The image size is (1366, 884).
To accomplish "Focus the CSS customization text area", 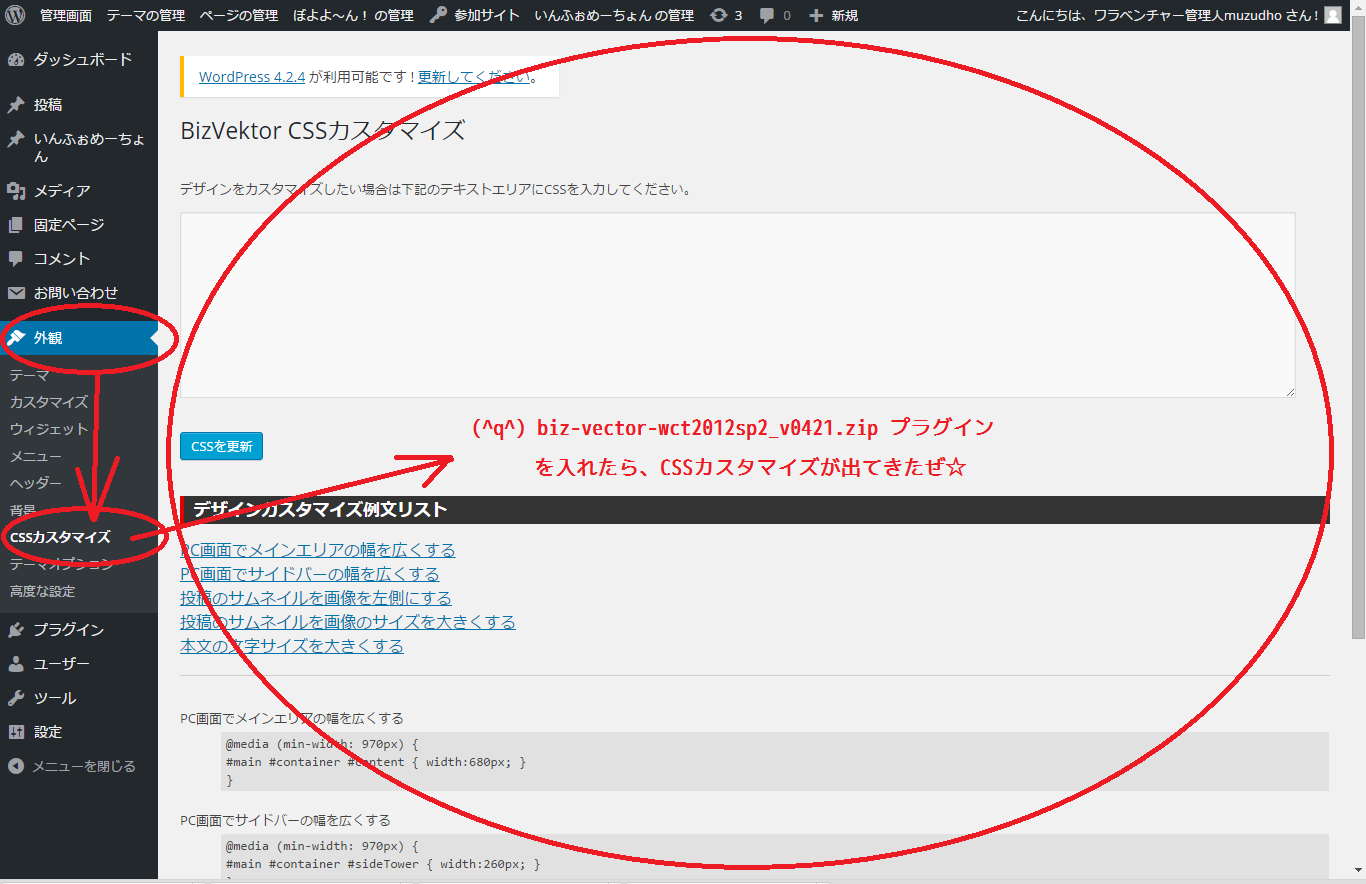I will (x=738, y=305).
